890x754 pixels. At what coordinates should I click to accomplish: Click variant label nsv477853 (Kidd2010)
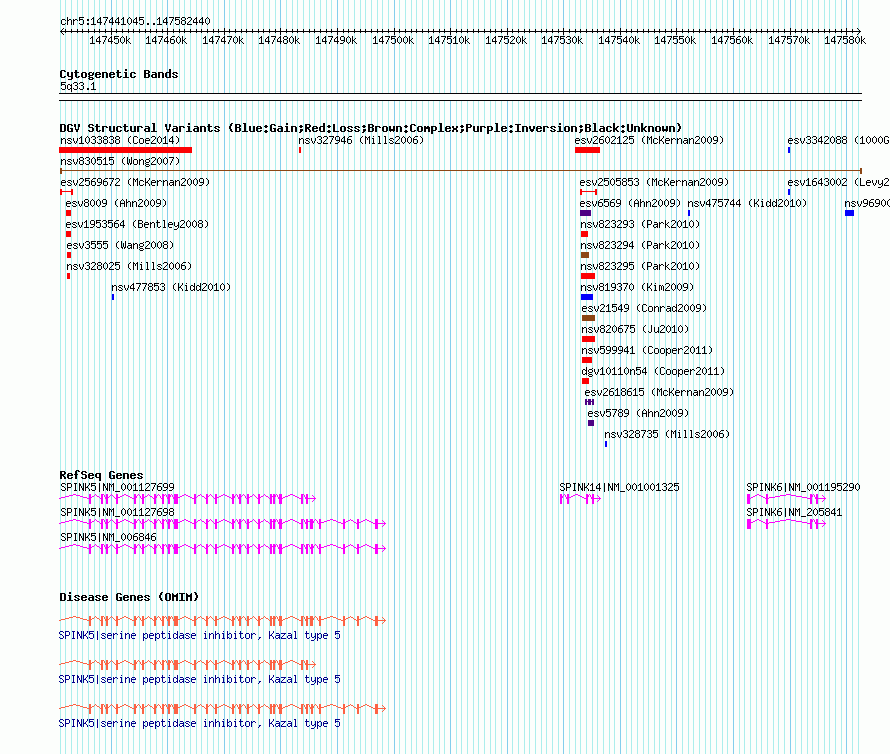coord(171,287)
